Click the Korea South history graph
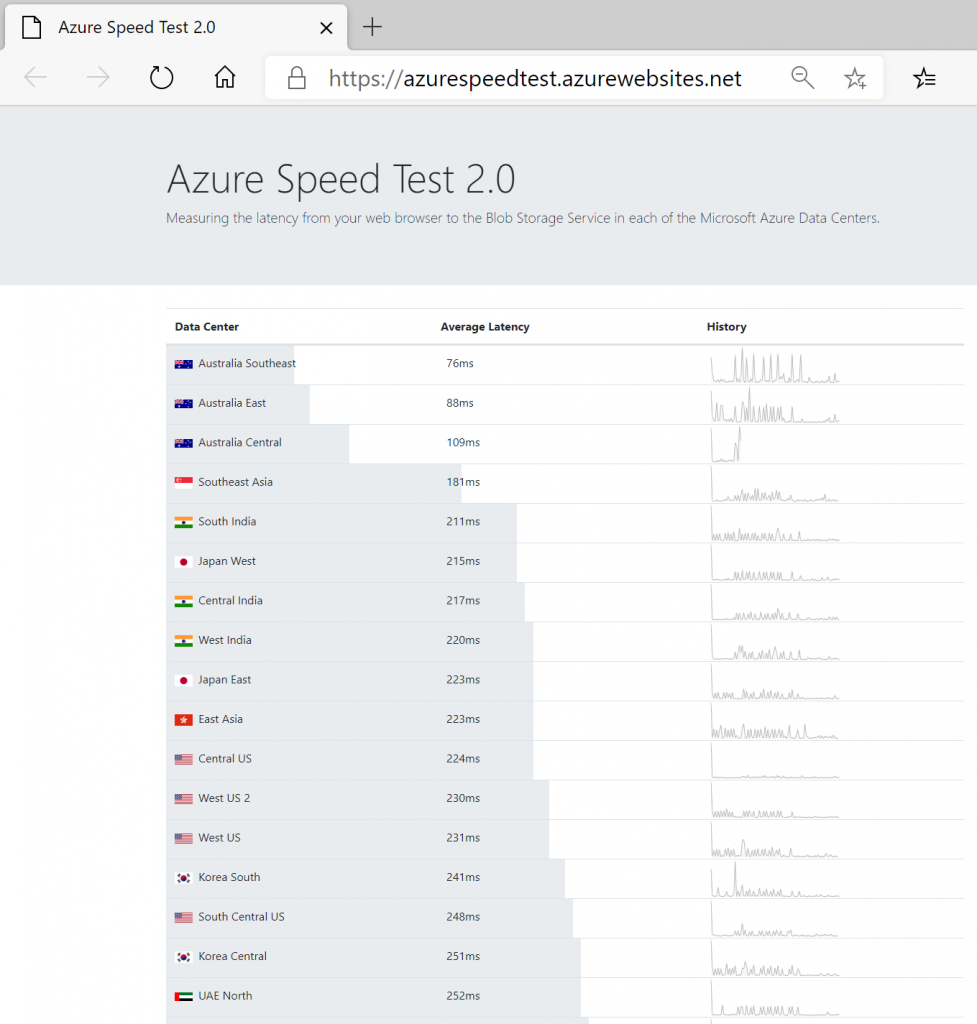977x1024 pixels. [775, 879]
